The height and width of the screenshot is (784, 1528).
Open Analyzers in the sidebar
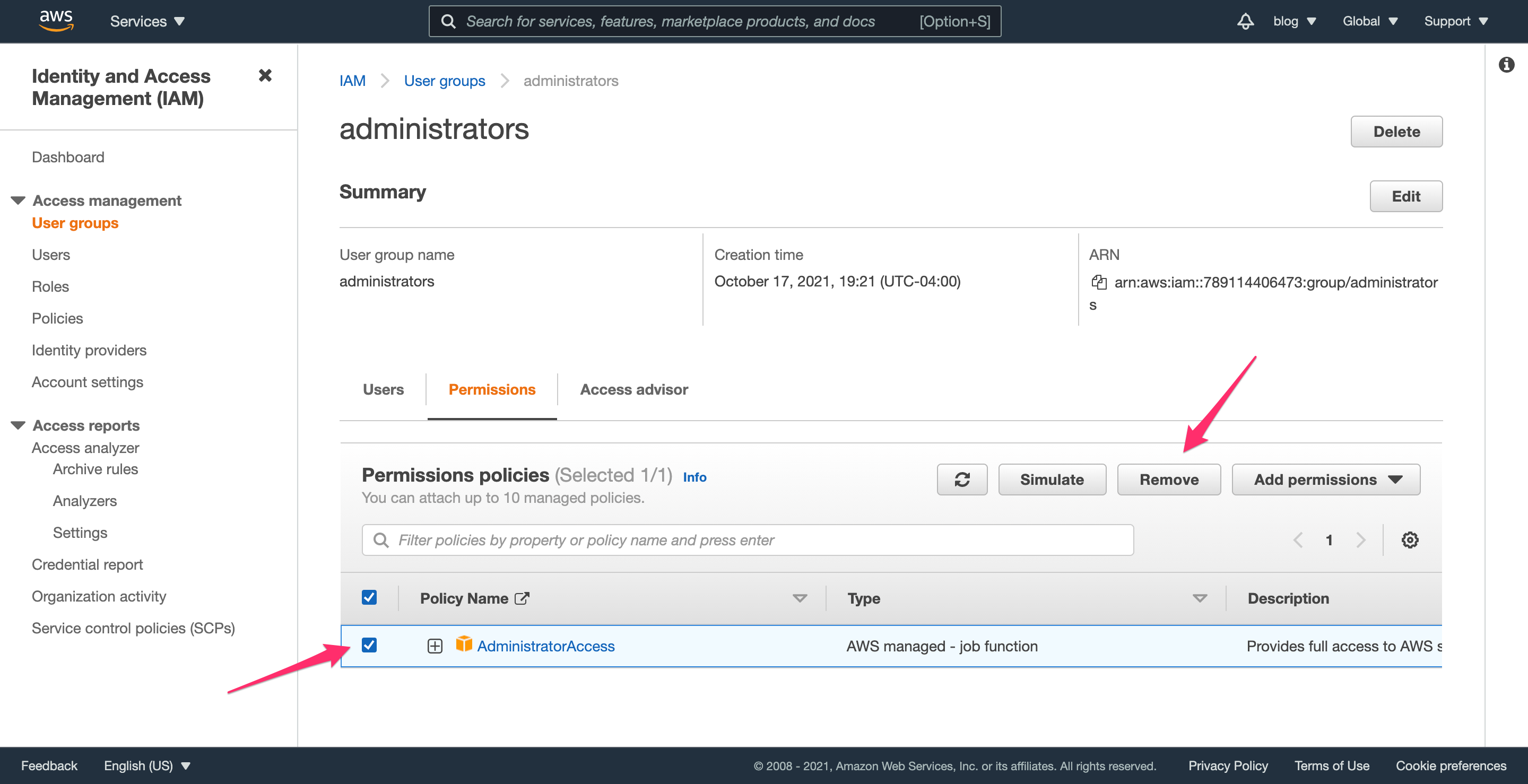[x=84, y=501]
